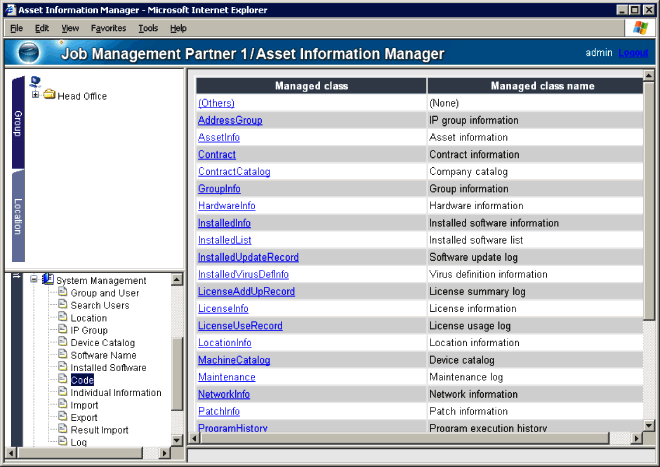Image resolution: width=660 pixels, height=467 pixels.
Task: Select Individual Information in the tree
Action: point(116,392)
